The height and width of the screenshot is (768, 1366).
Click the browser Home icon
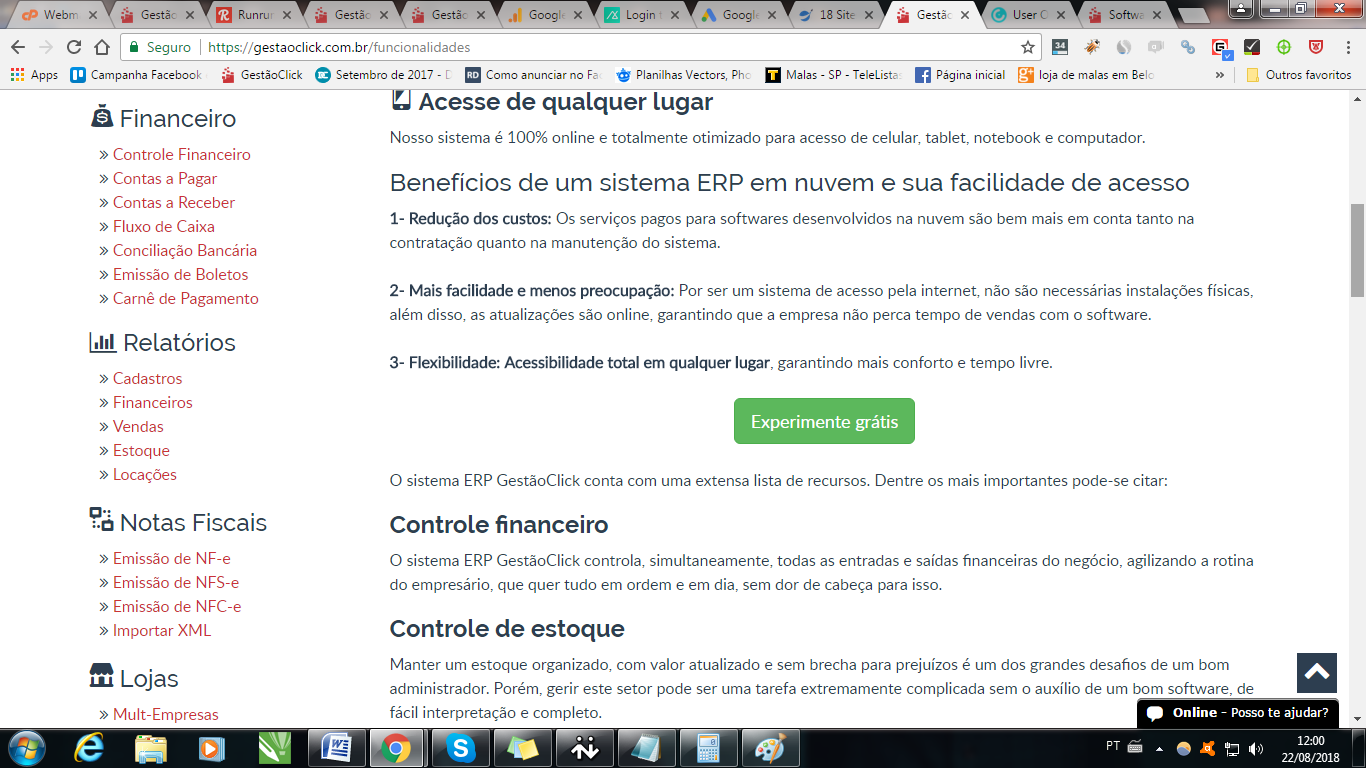click(x=102, y=47)
